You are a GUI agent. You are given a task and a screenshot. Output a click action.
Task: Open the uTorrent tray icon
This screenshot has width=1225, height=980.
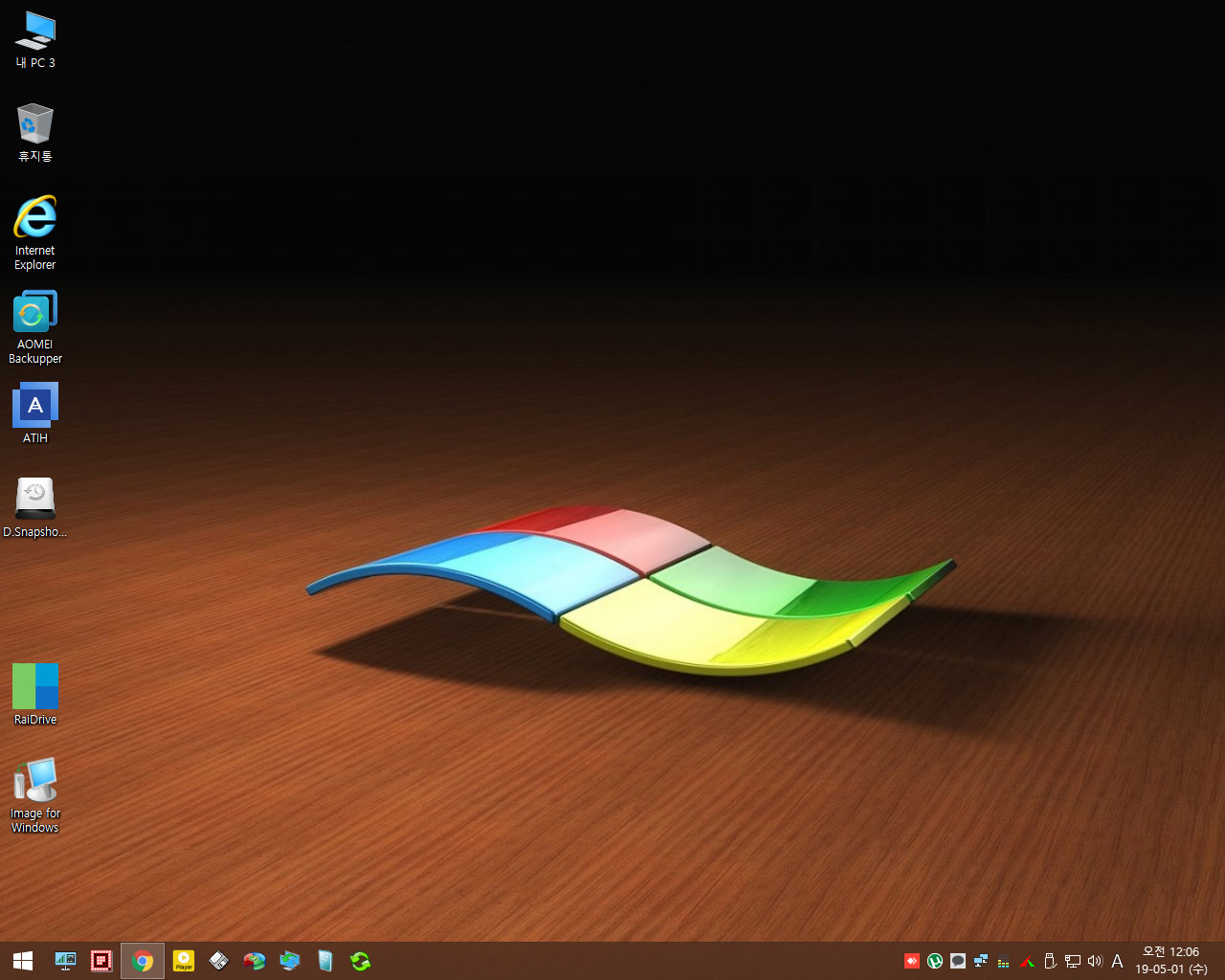coord(935,961)
